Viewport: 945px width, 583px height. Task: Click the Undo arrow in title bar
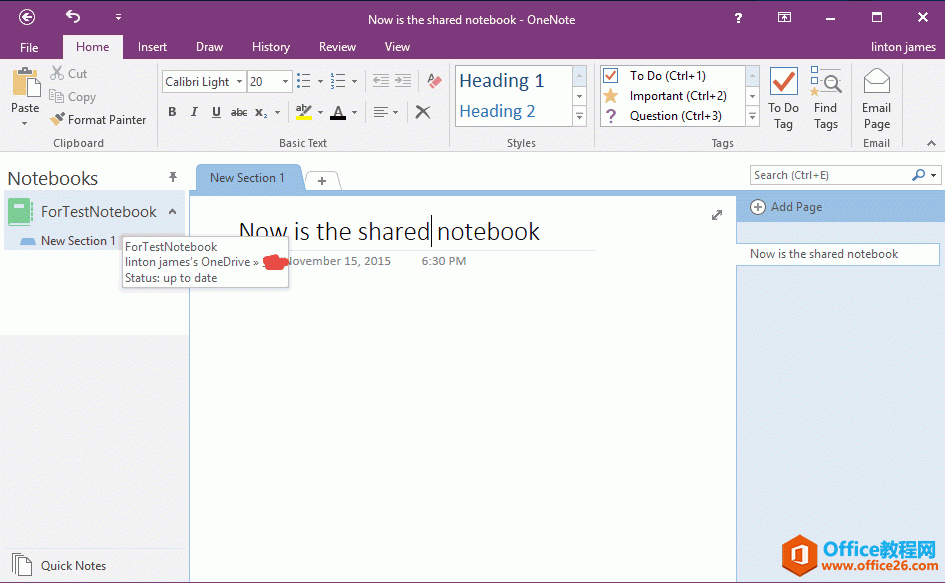(x=73, y=16)
